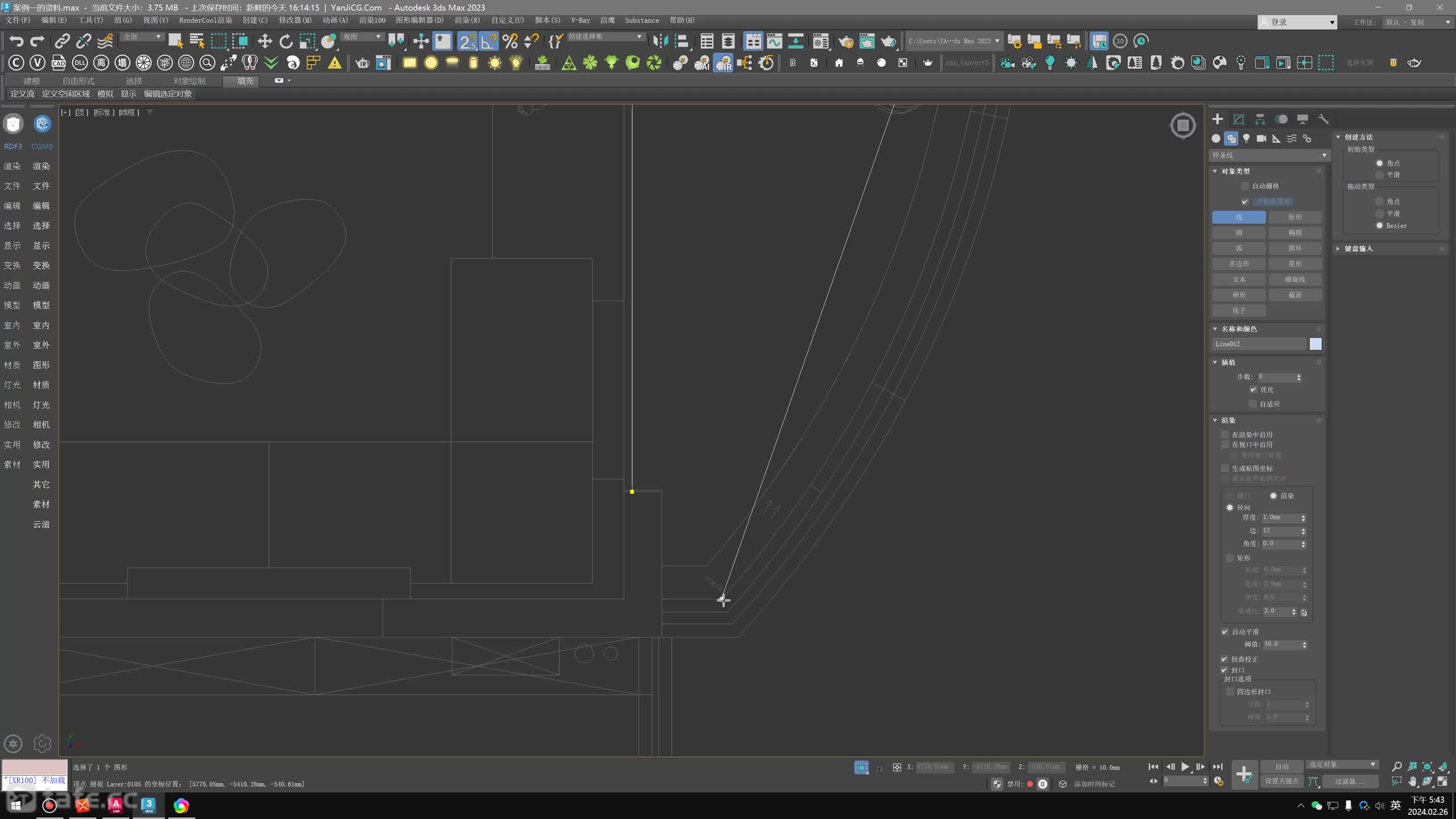Viewport: 1456px width, 819px height.
Task: Click the CGM5 sidebar icon
Action: coord(42,124)
